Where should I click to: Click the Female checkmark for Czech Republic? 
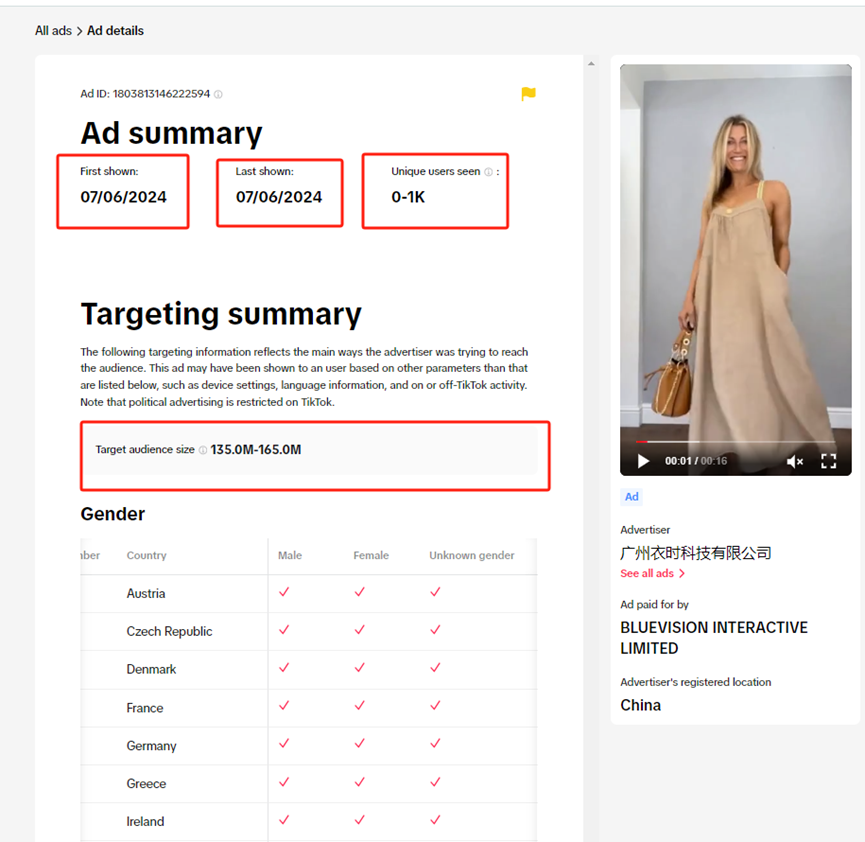point(360,630)
